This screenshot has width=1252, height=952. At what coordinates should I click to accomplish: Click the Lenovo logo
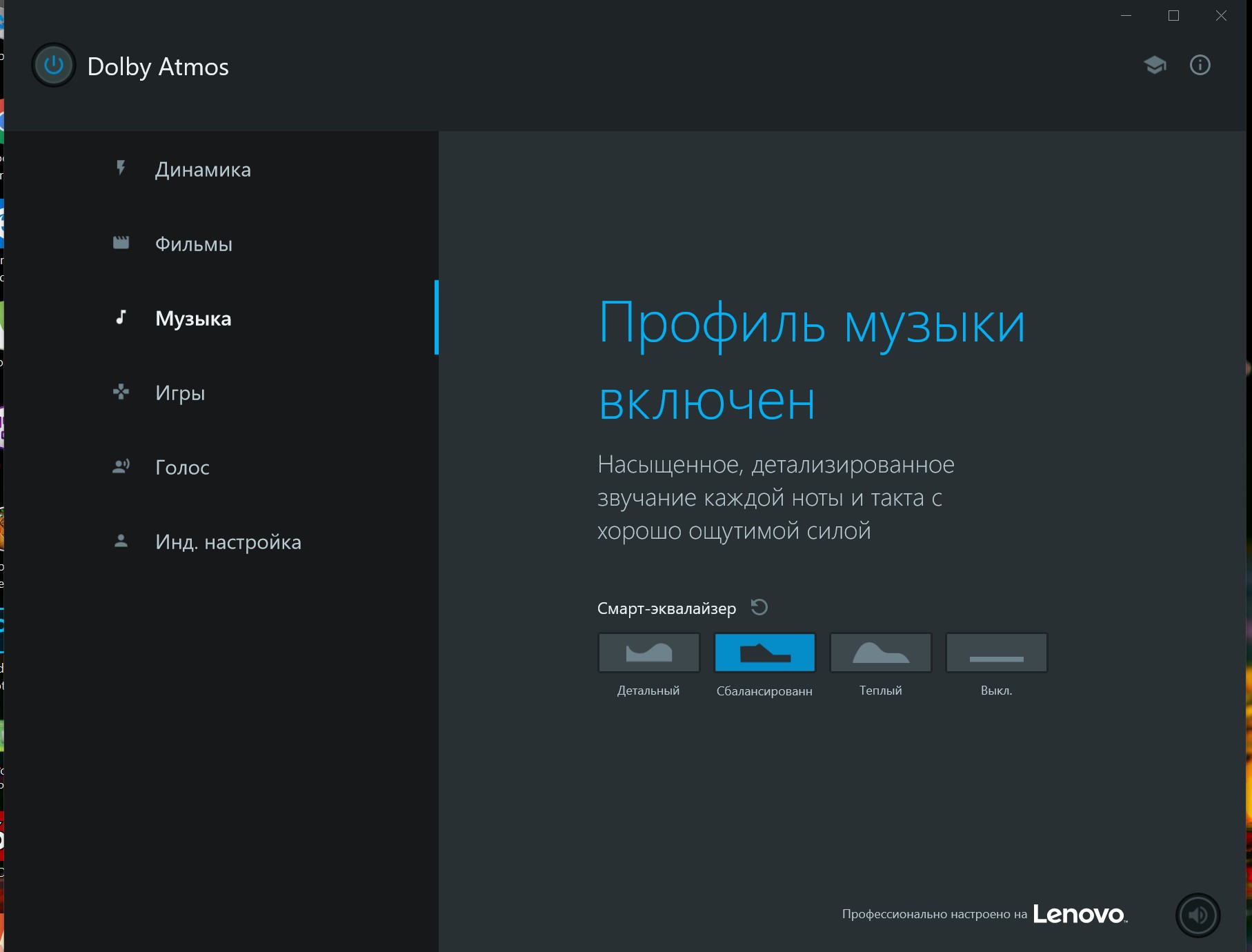click(1080, 914)
